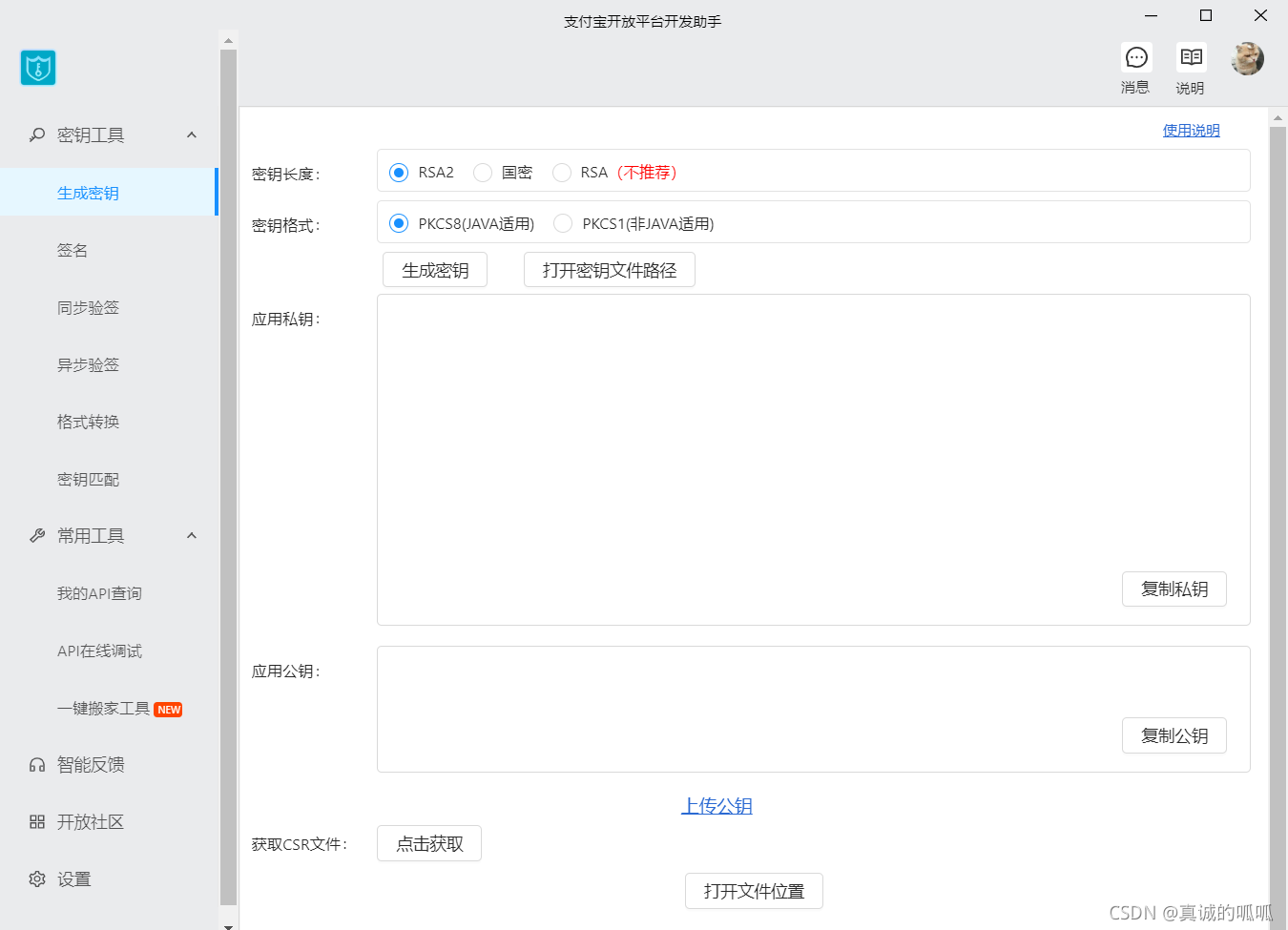Click the gear icon beside 设置
The width and height of the screenshot is (1288, 930).
point(37,879)
